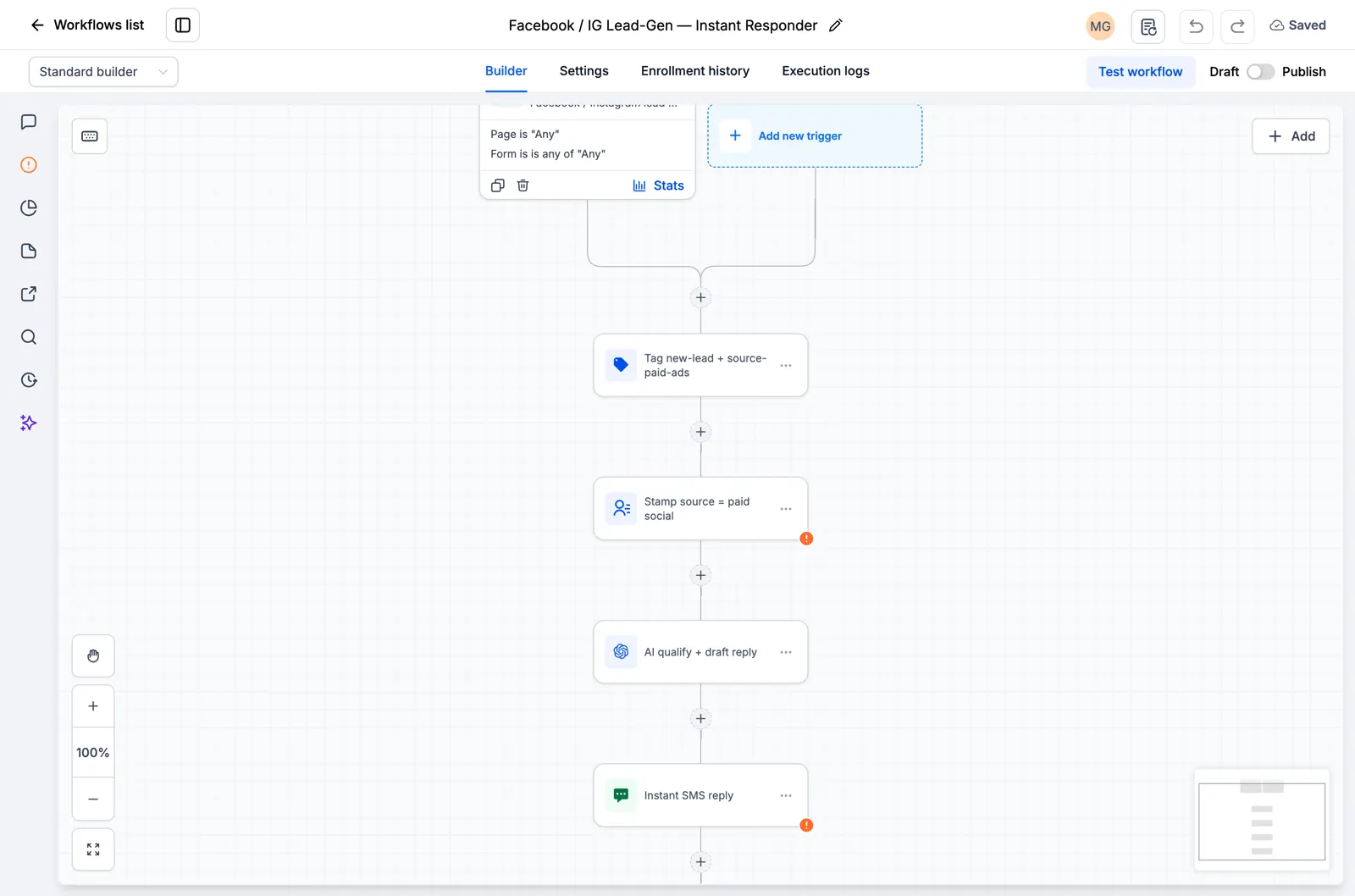The width and height of the screenshot is (1355, 896).
Task: Open history clock icon in sidebar
Action: coord(29,380)
